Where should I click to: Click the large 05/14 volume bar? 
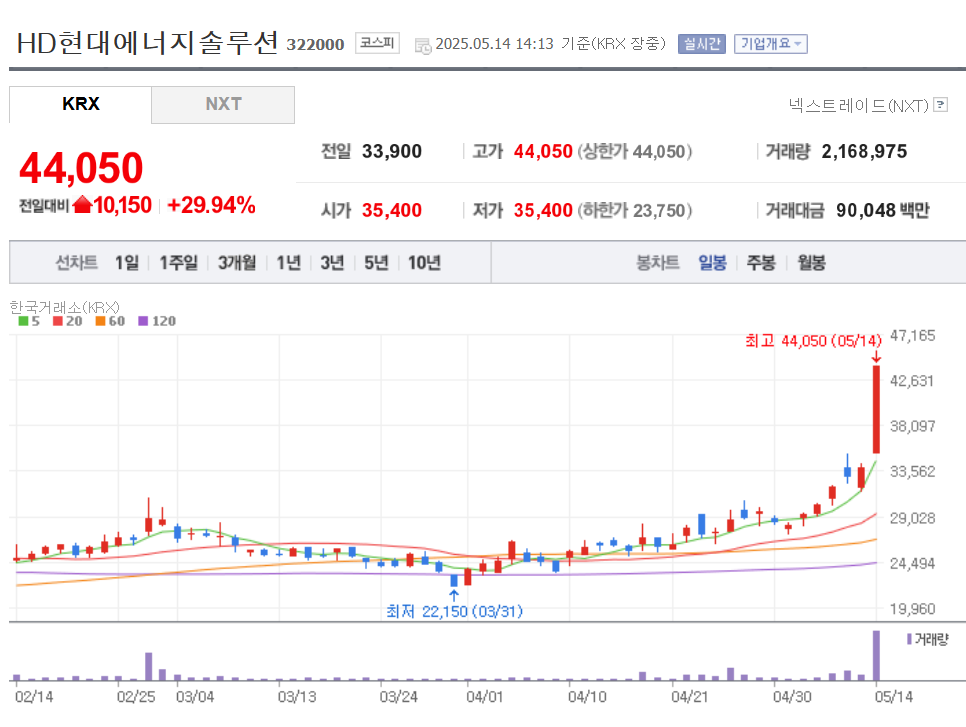(x=876, y=656)
